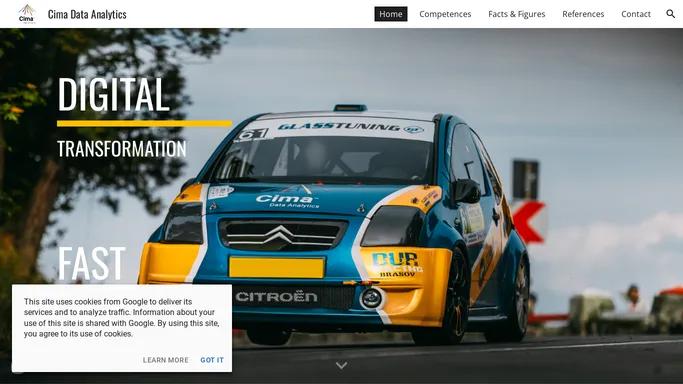
Task: Click the down chevron below hero image
Action: pyautogui.click(x=342, y=365)
